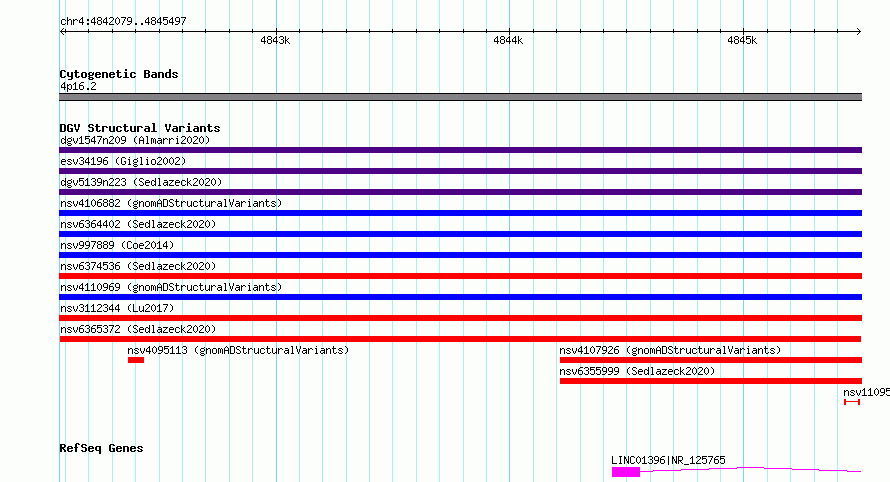
Task: Open variant nsv4106882 (gnomADStructuralVariants) label
Action: tap(171, 203)
